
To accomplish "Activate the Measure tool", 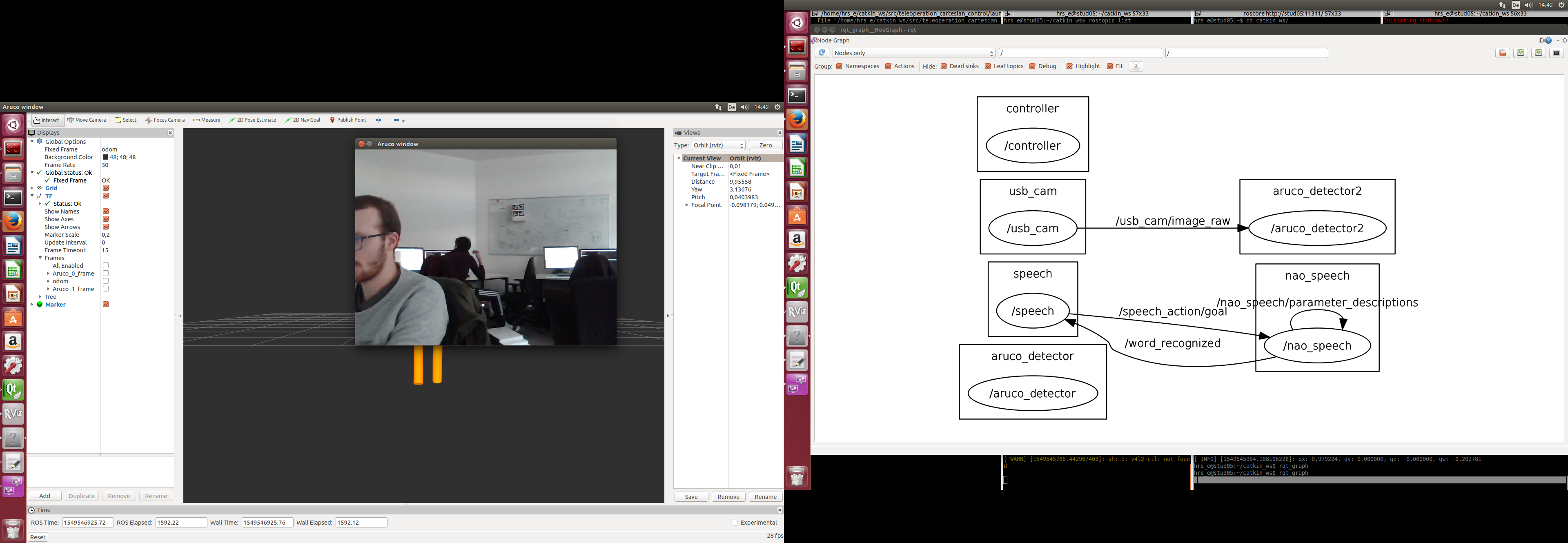I will [x=206, y=120].
